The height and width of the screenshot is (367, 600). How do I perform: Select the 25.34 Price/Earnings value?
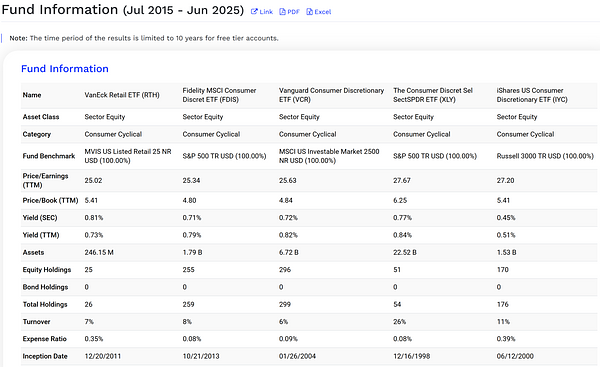click(191, 180)
